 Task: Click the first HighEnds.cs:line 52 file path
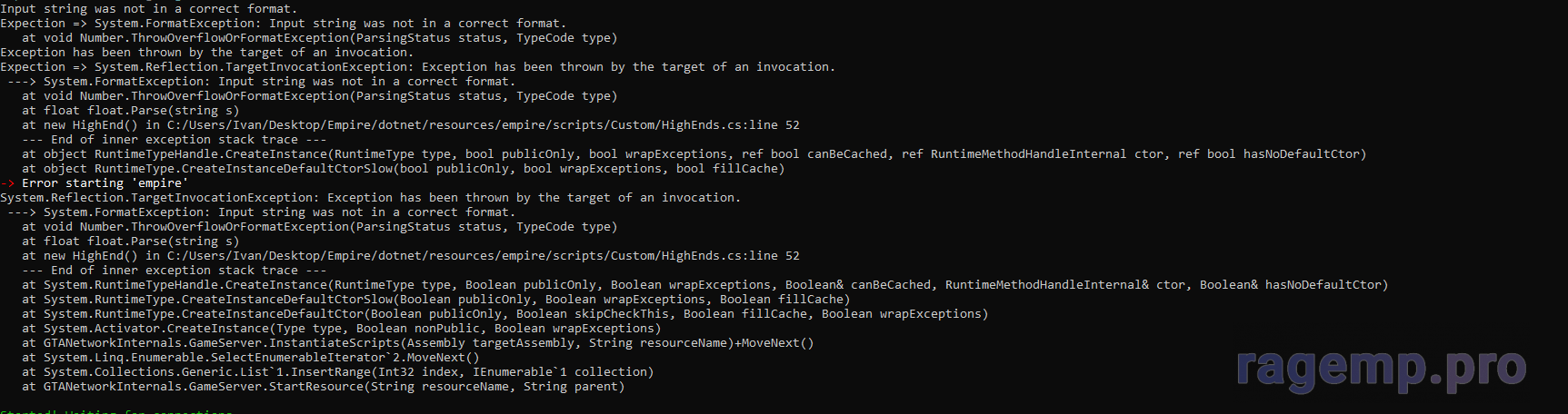(483, 125)
